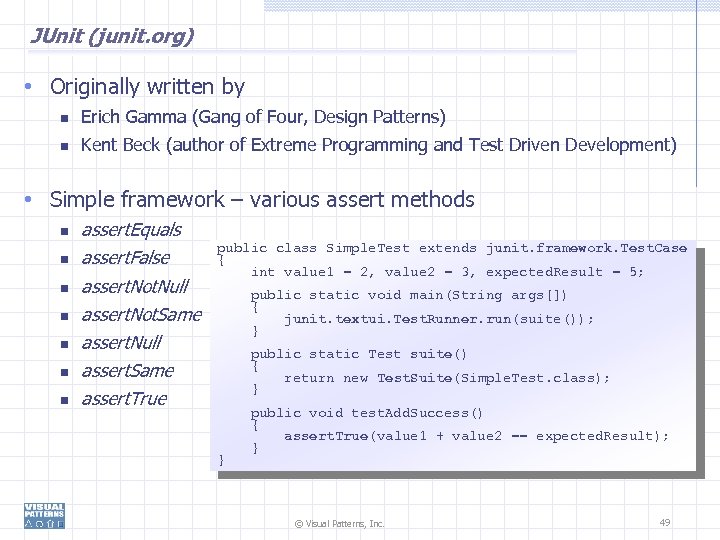
Task: Click the 'public void testAddSuccess()' line
Action: tap(366, 413)
